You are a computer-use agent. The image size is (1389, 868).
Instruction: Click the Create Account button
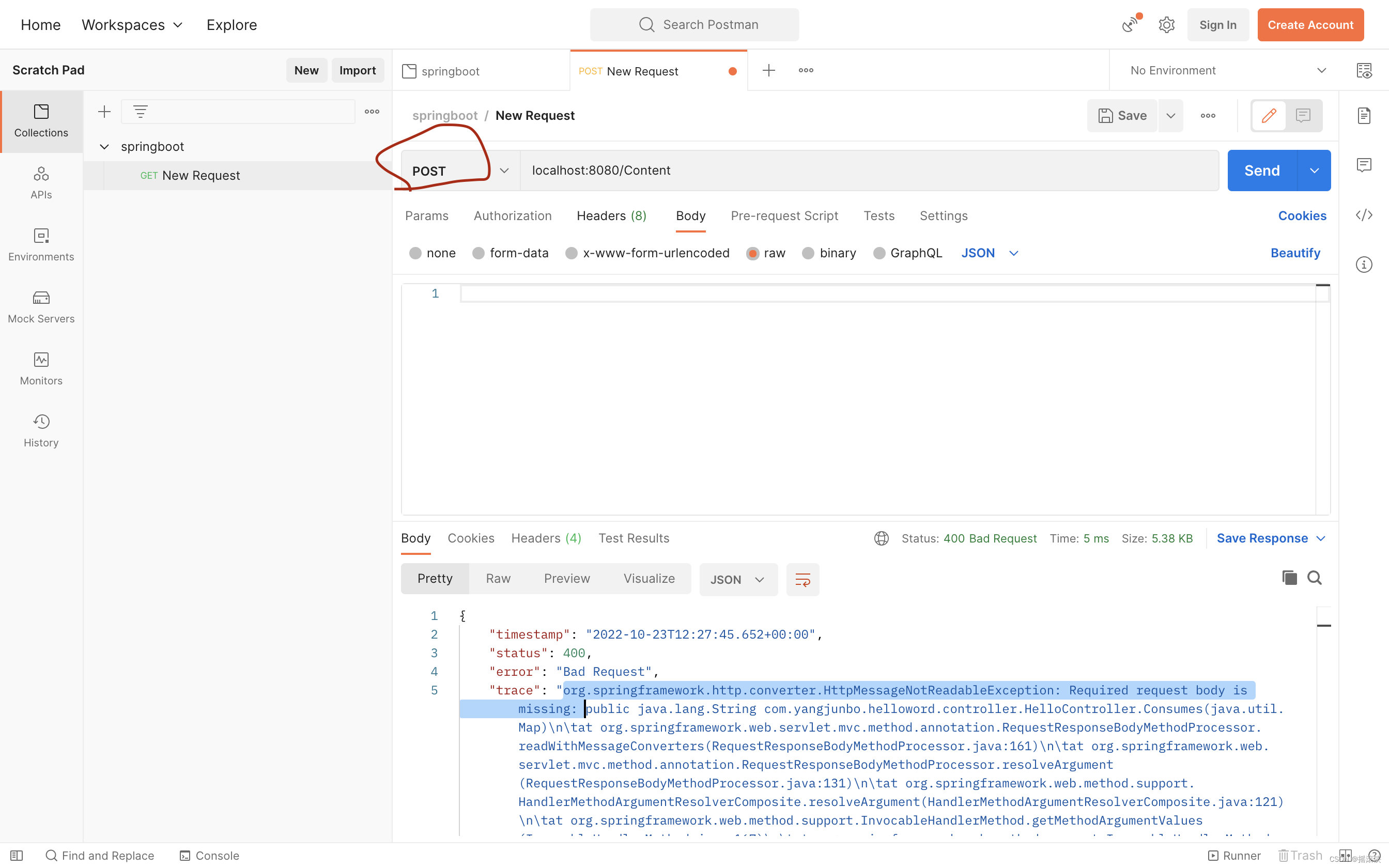(x=1310, y=25)
